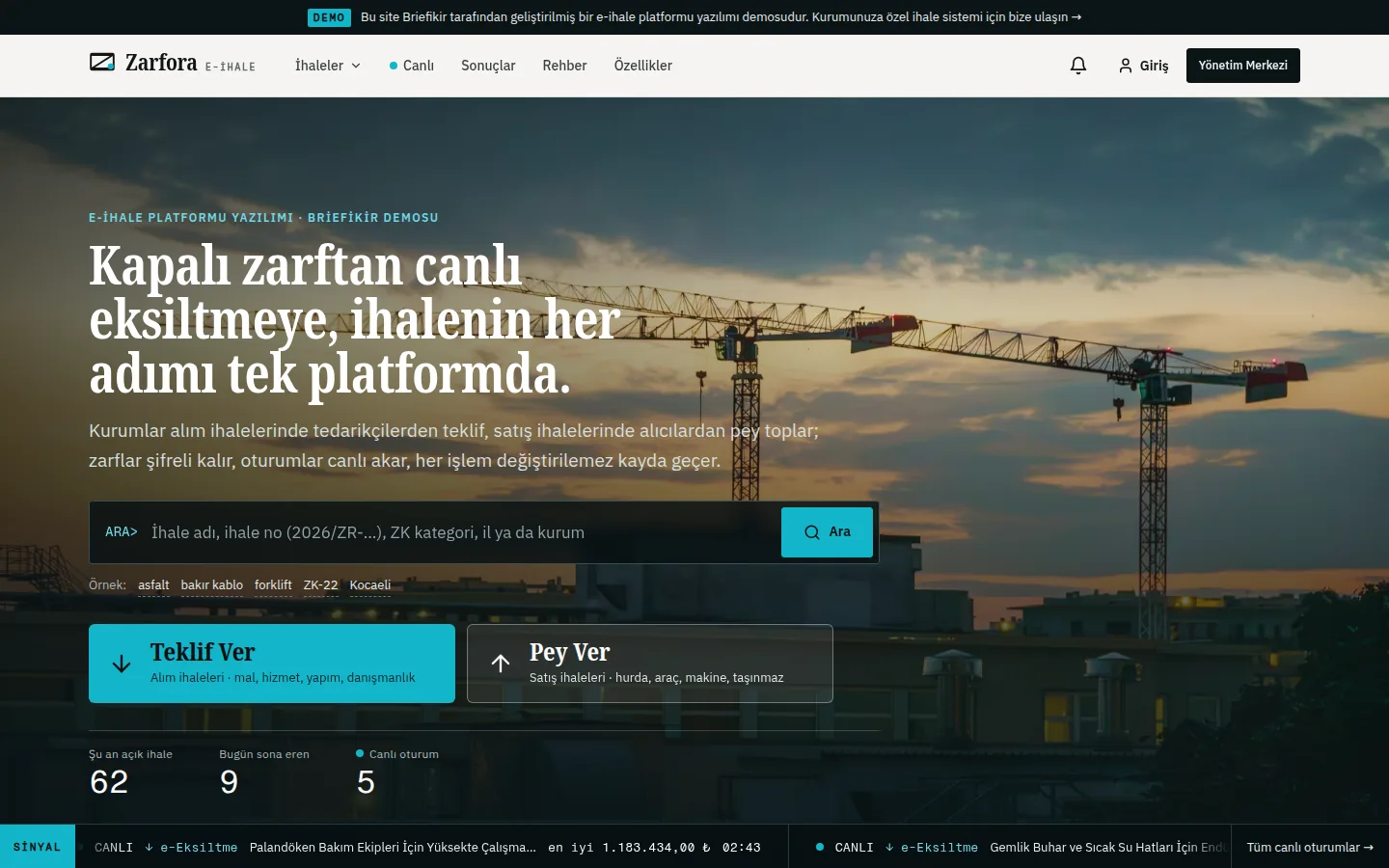The image size is (1389, 868).
Task: Open Tüm canlı oturumlar link
Action: (x=1310, y=848)
